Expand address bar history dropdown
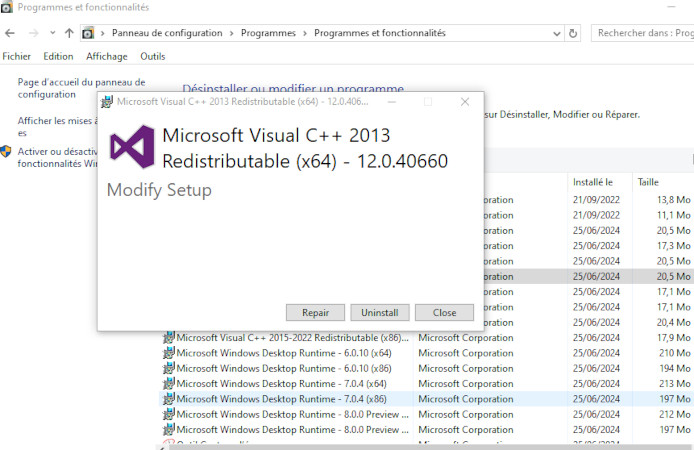 (x=557, y=34)
